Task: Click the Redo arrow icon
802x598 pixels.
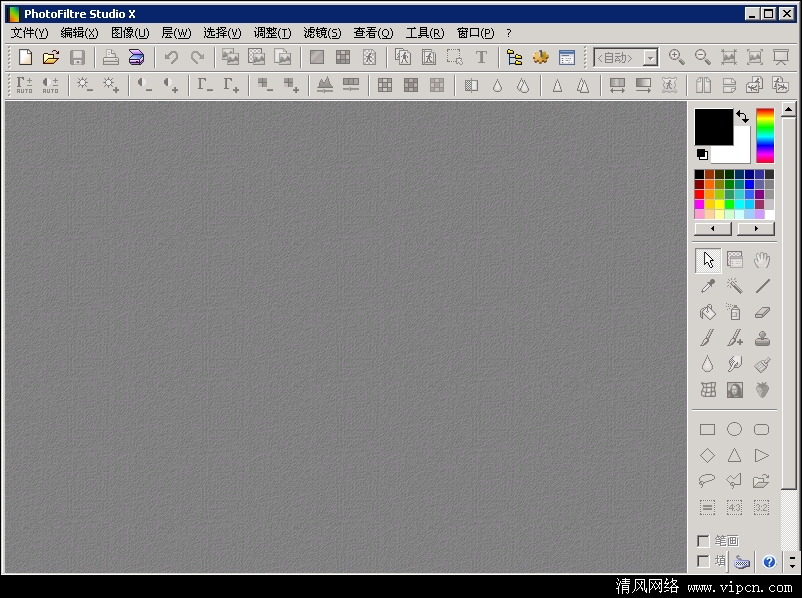Action: point(197,57)
